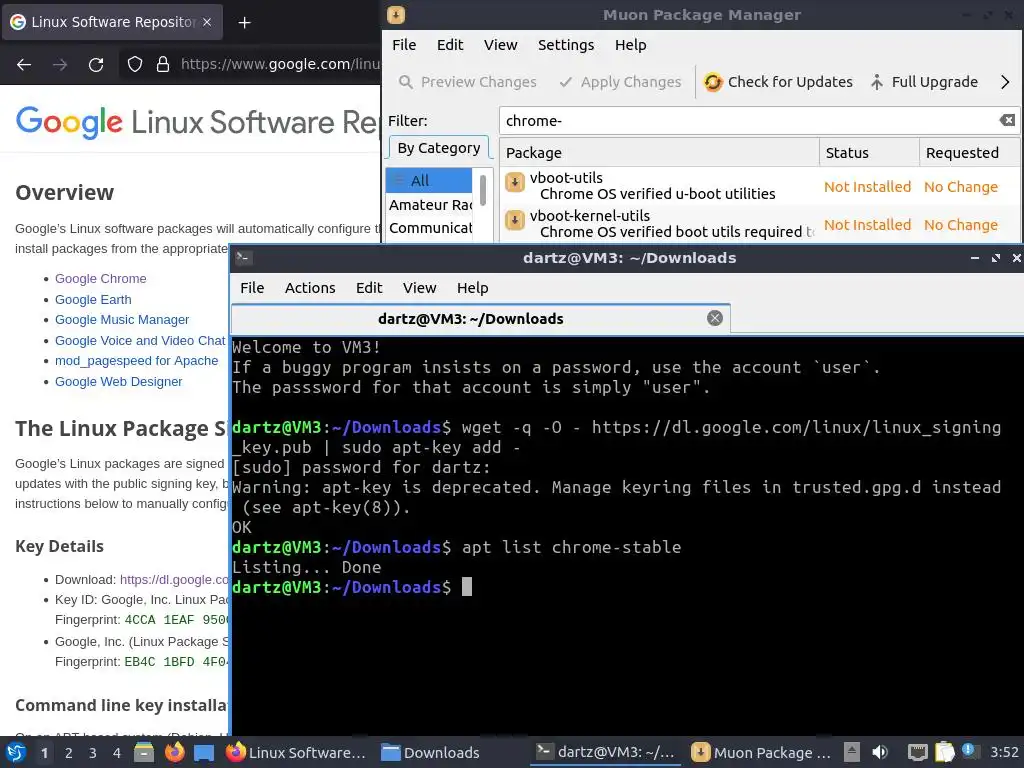Open the Muon File menu
Viewport: 1024px width, 768px height.
click(404, 44)
